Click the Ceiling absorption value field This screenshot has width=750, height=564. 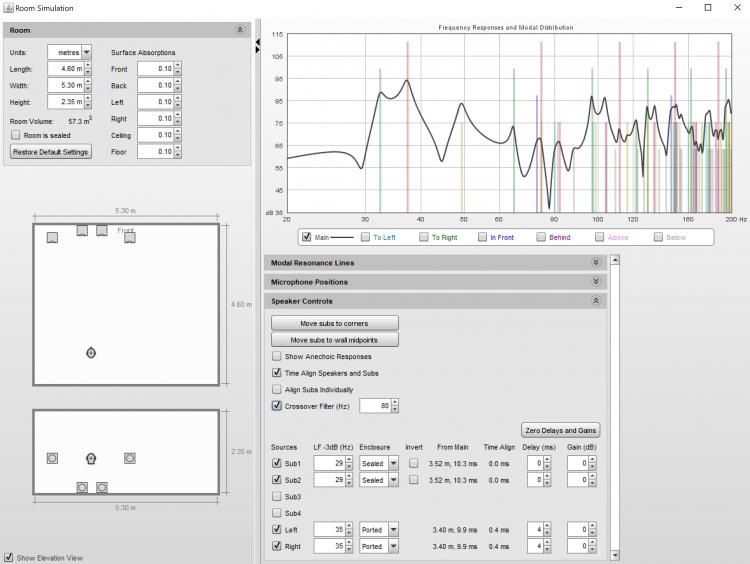pos(155,135)
